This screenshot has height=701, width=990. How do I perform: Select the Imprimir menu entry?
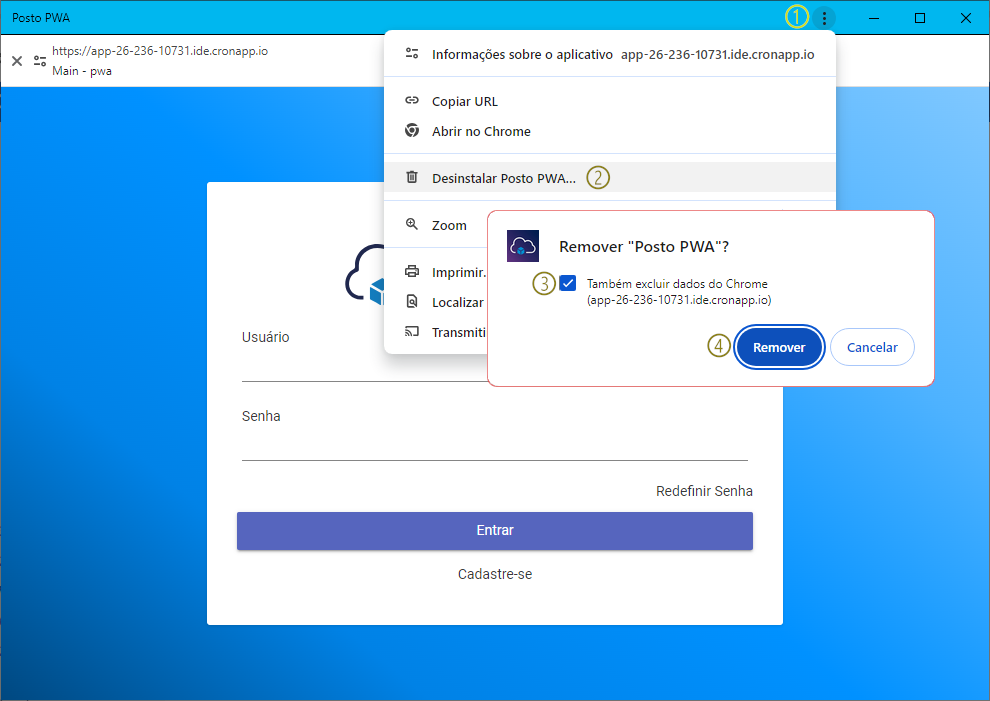click(436, 272)
